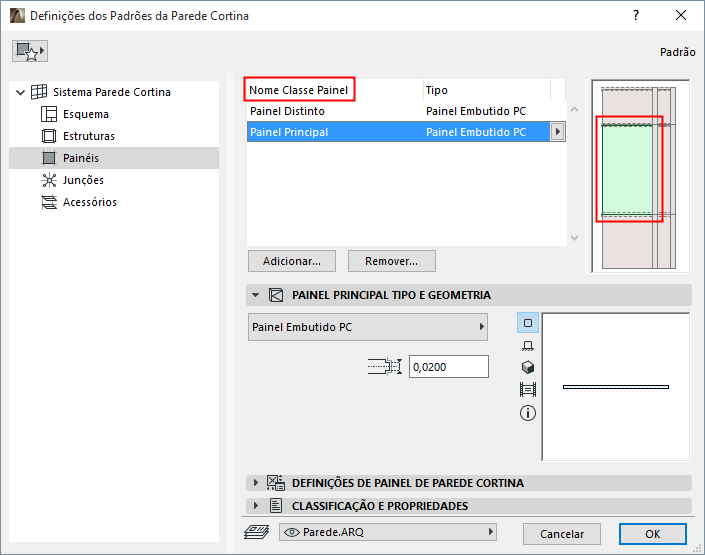Open the Esquema settings page

pos(85,114)
